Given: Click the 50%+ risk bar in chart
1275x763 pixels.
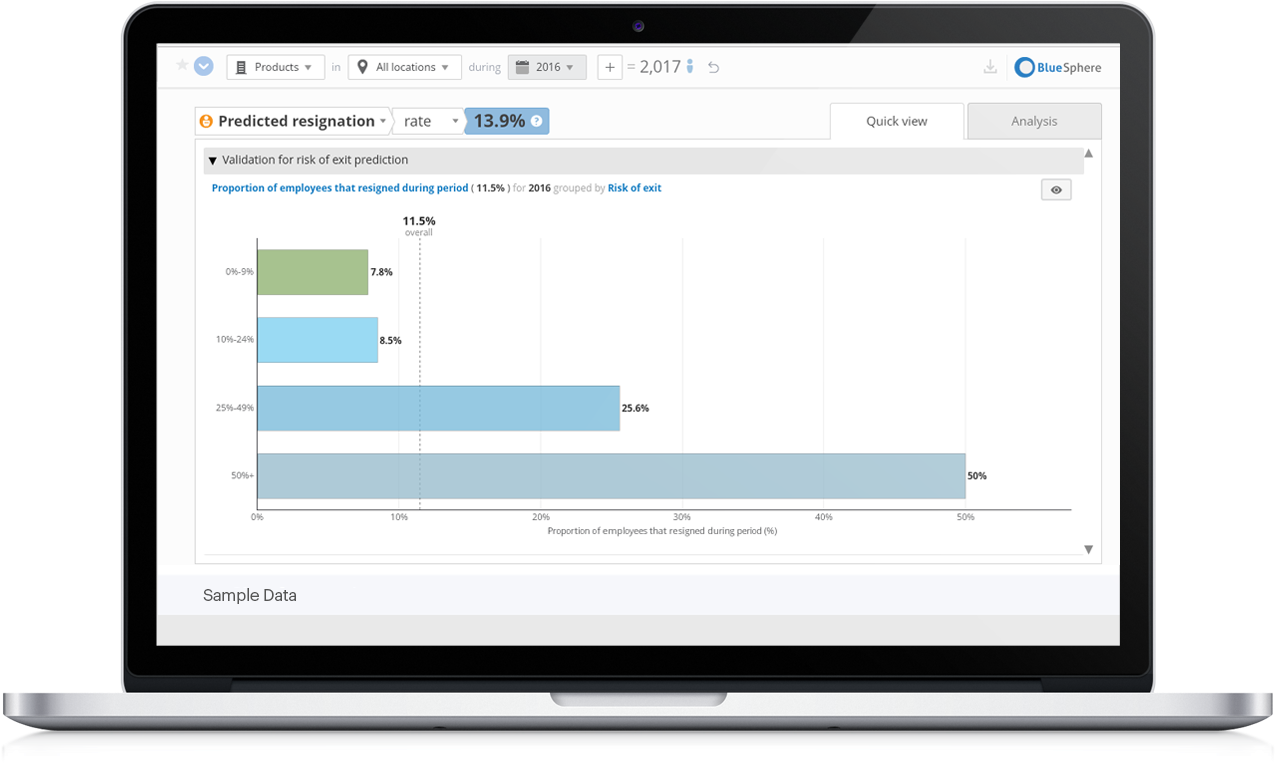Looking at the screenshot, I should coord(610,476).
